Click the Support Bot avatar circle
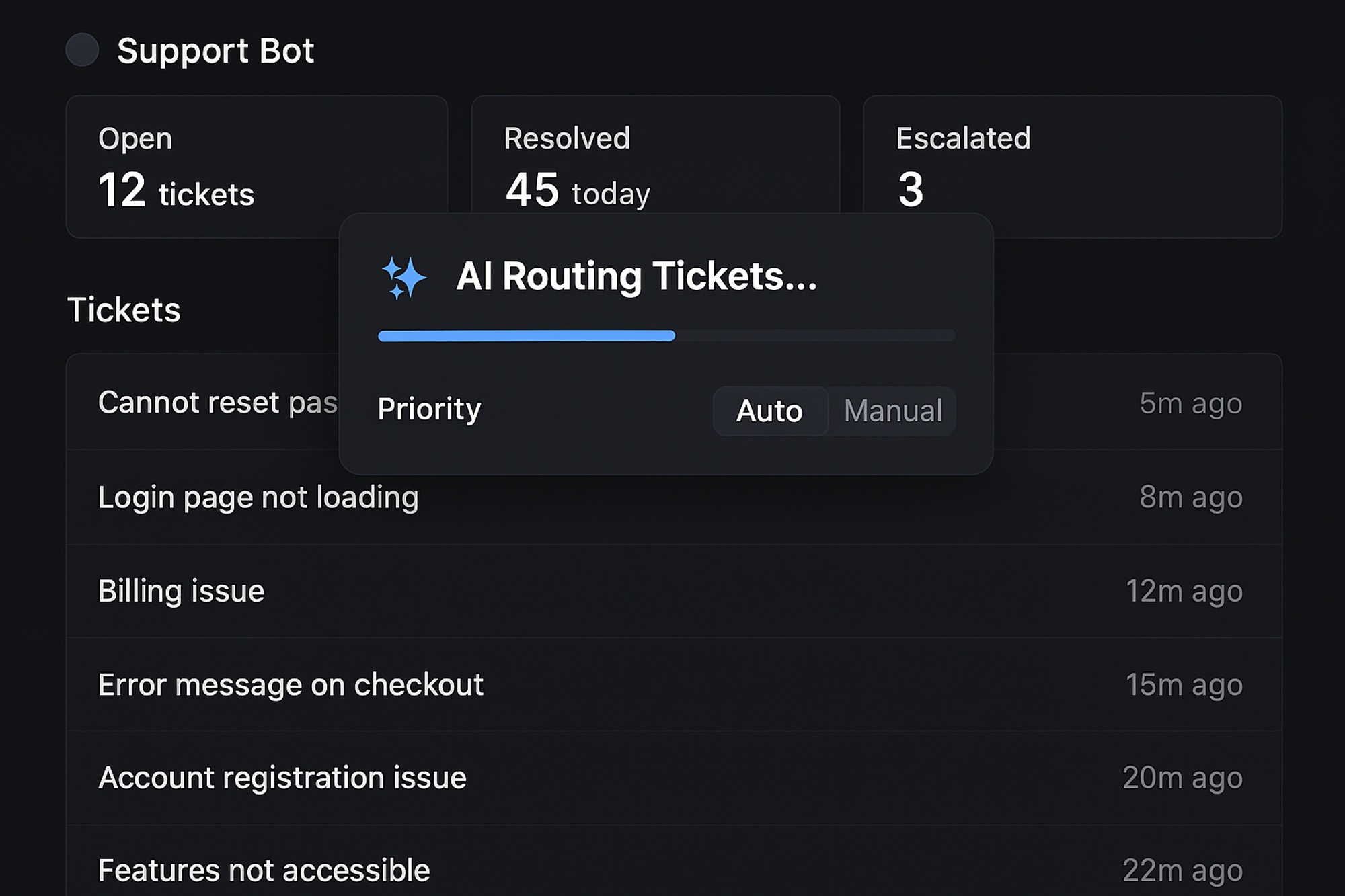1345x896 pixels. (82, 50)
